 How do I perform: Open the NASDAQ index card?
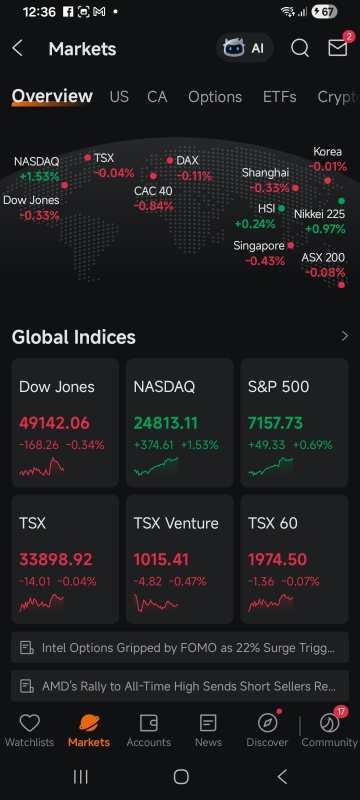pos(179,422)
